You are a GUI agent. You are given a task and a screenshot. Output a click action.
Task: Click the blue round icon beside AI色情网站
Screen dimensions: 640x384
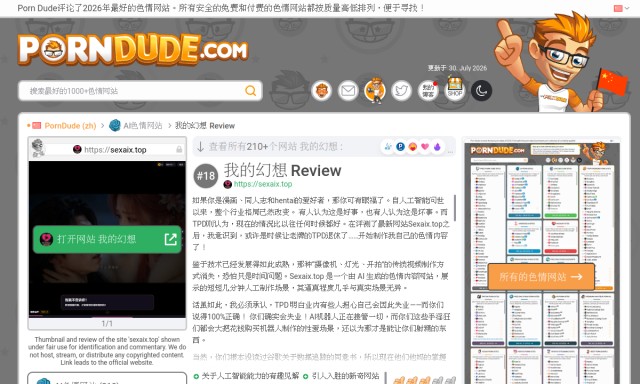coord(115,125)
